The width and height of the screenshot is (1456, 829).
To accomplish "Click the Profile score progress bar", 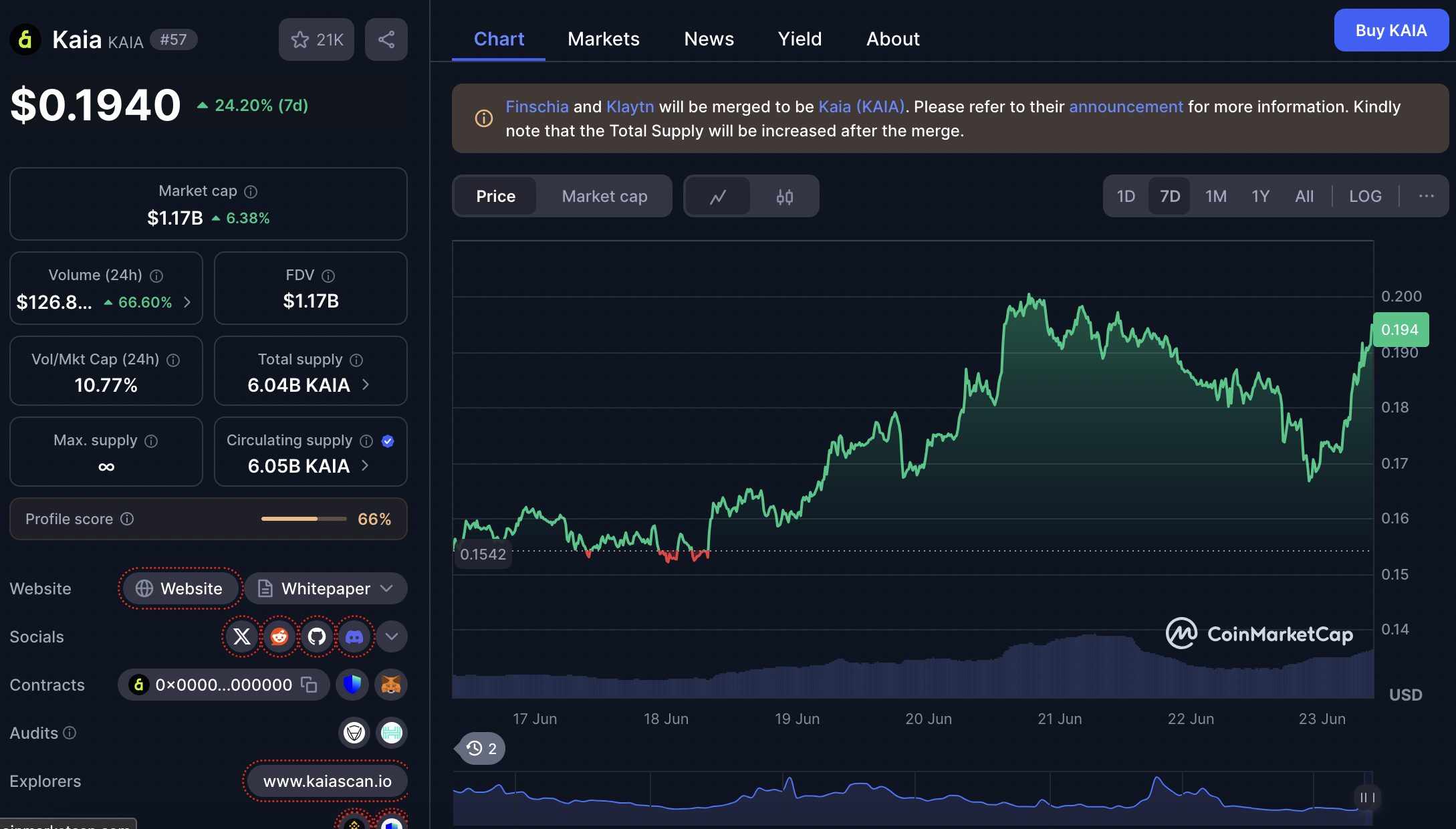I will click(x=304, y=519).
